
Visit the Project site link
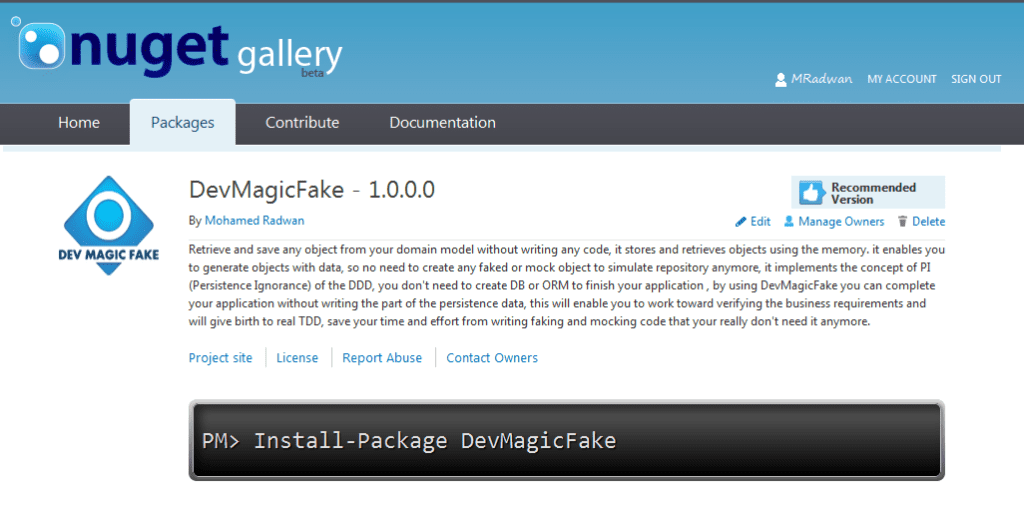point(221,358)
